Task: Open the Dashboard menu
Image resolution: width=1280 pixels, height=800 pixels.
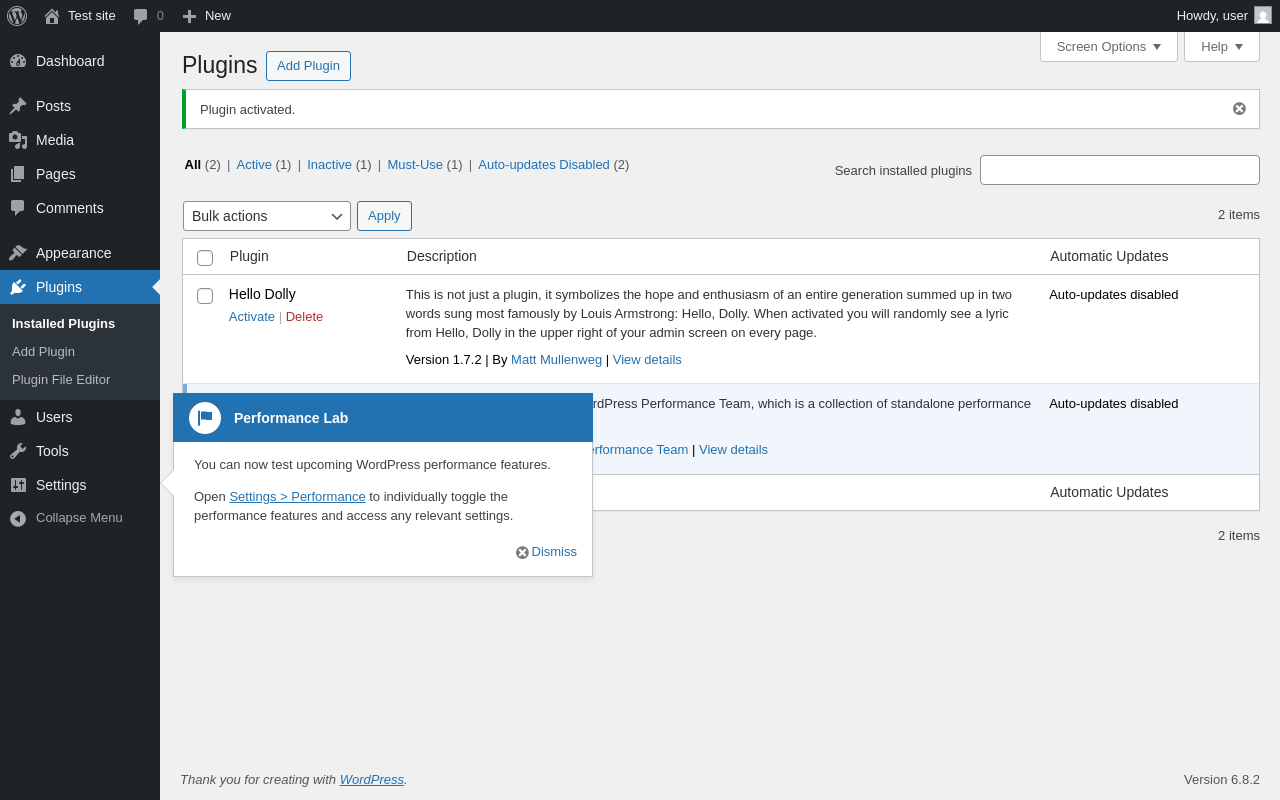Action: tap(80, 61)
